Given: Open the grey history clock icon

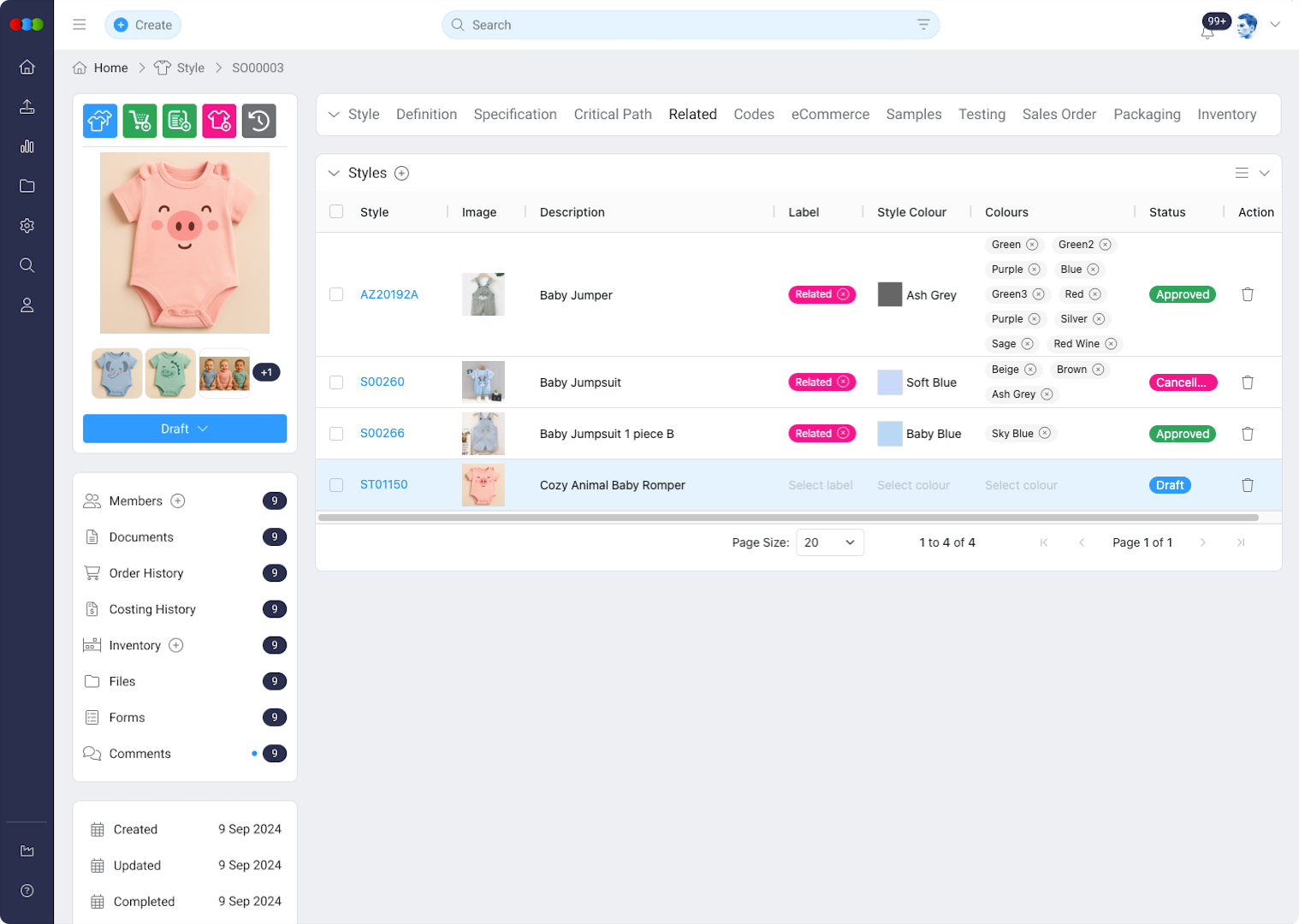Looking at the screenshot, I should coord(258,121).
